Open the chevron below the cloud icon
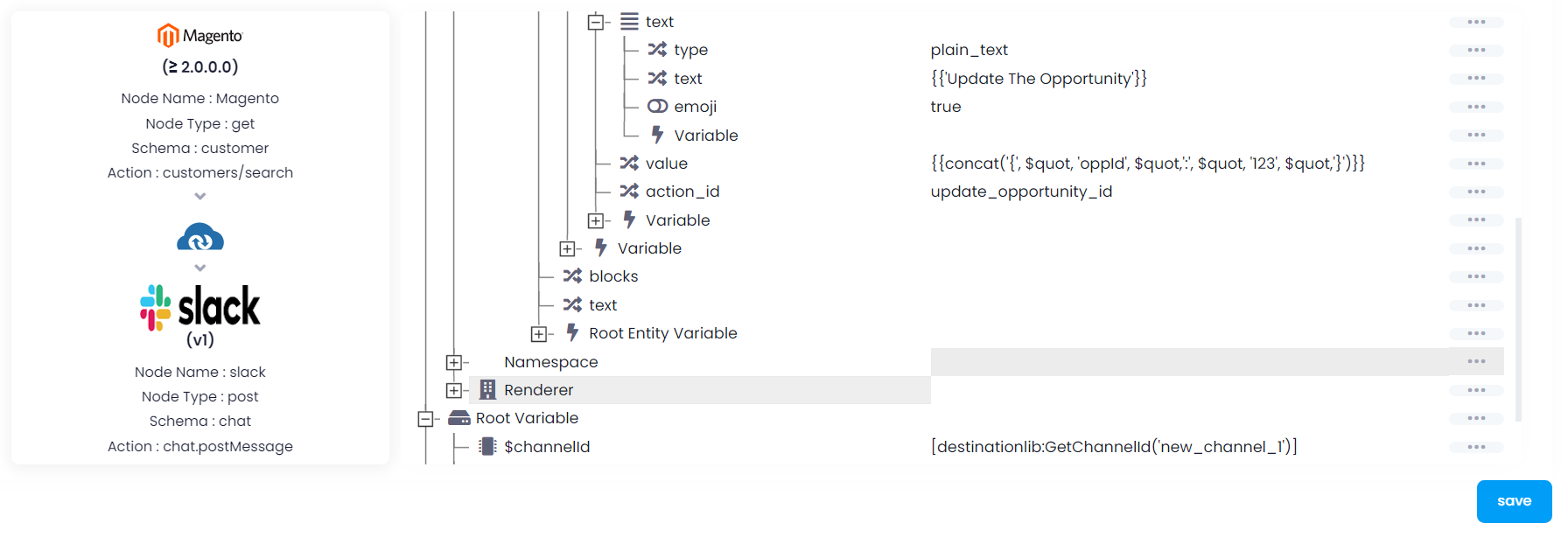This screenshot has width=1568, height=537. click(200, 268)
